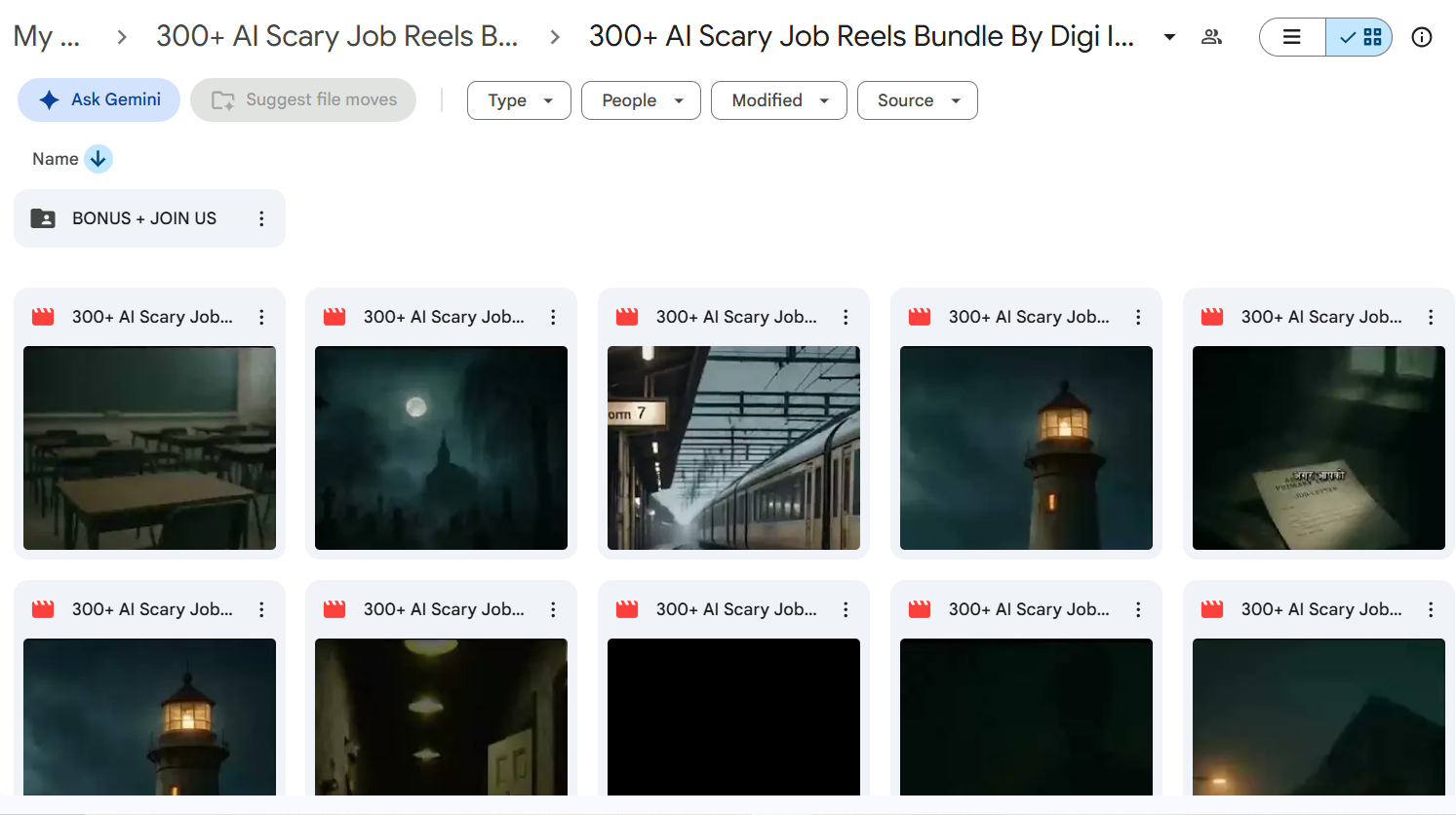Image resolution: width=1456 pixels, height=815 pixels.
Task: Open more options for the hallway ceiling lights video
Action: 553,609
